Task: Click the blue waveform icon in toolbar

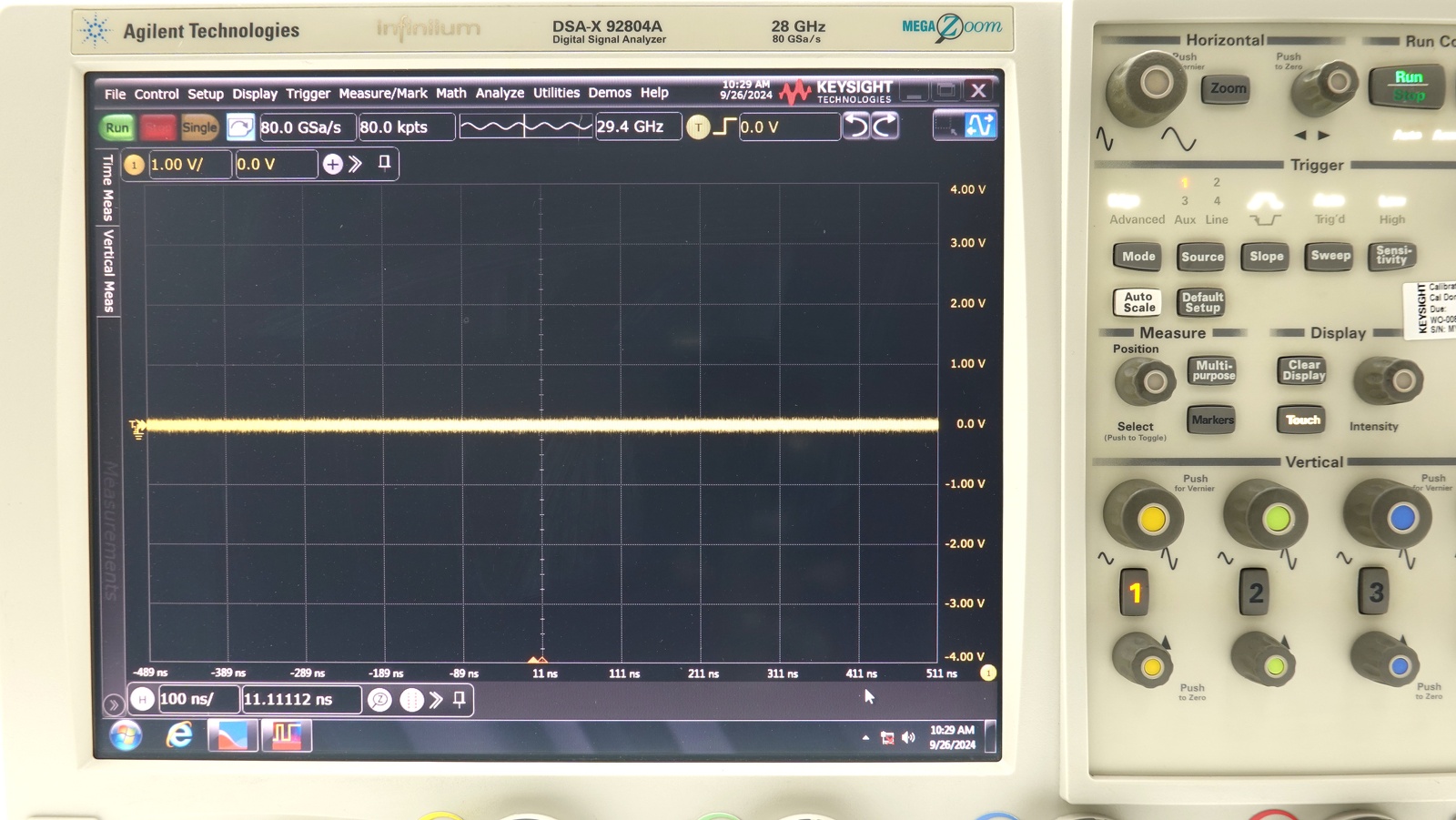Action: (980, 125)
